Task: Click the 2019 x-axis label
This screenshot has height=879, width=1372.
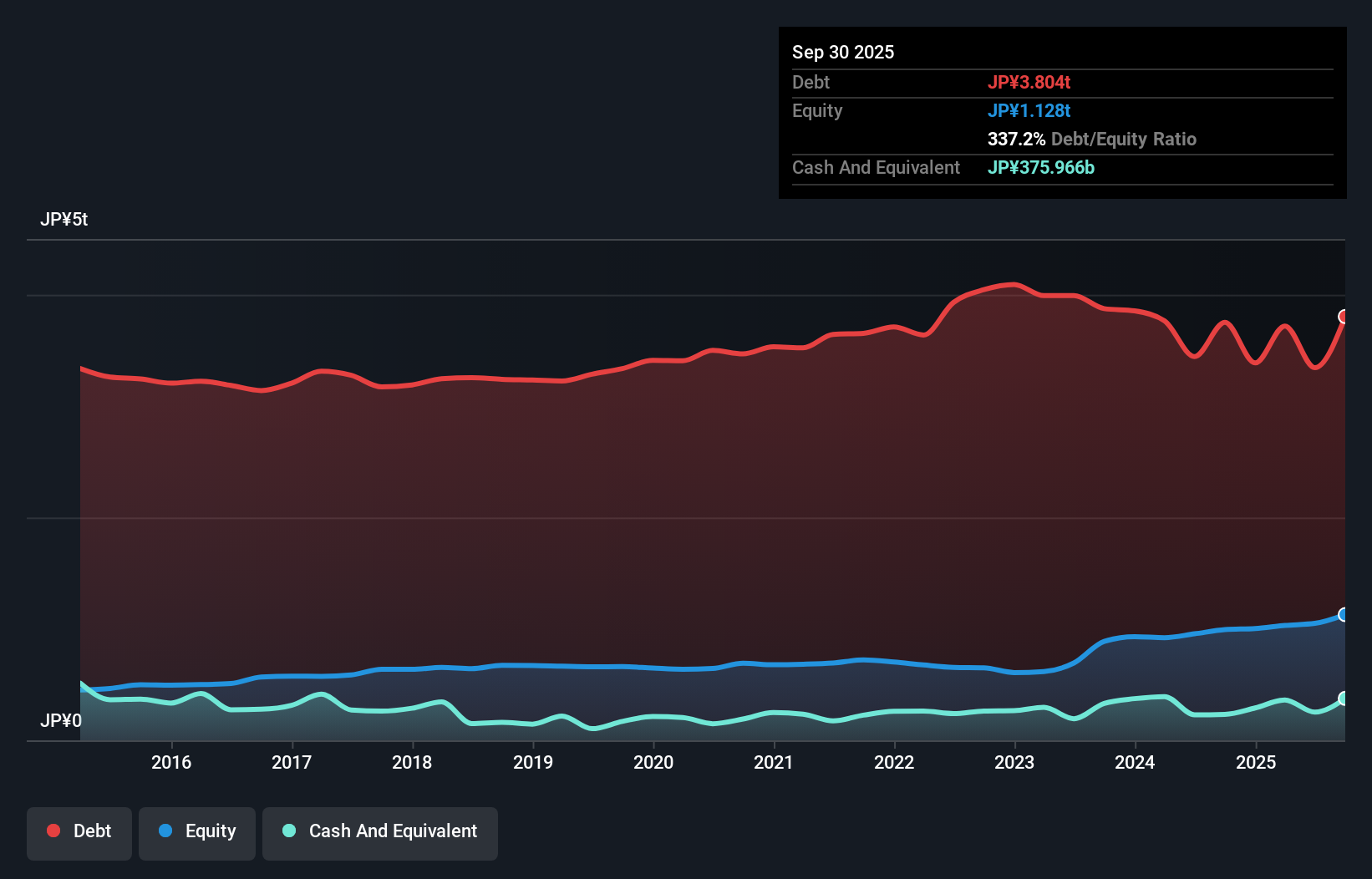Action: click(533, 762)
